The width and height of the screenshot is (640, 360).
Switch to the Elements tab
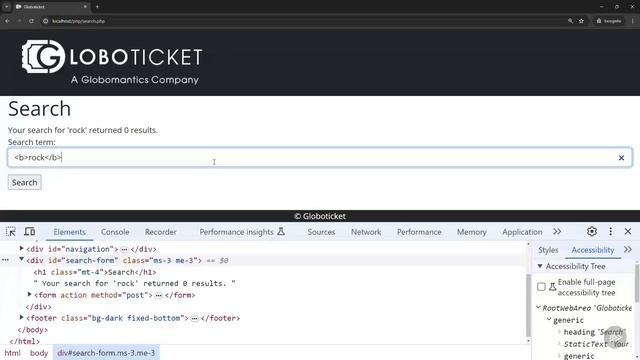(69, 232)
